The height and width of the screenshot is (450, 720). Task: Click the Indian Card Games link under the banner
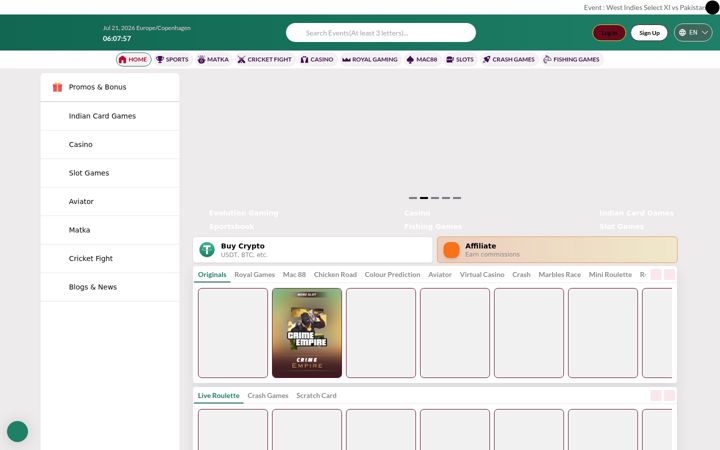(636, 213)
